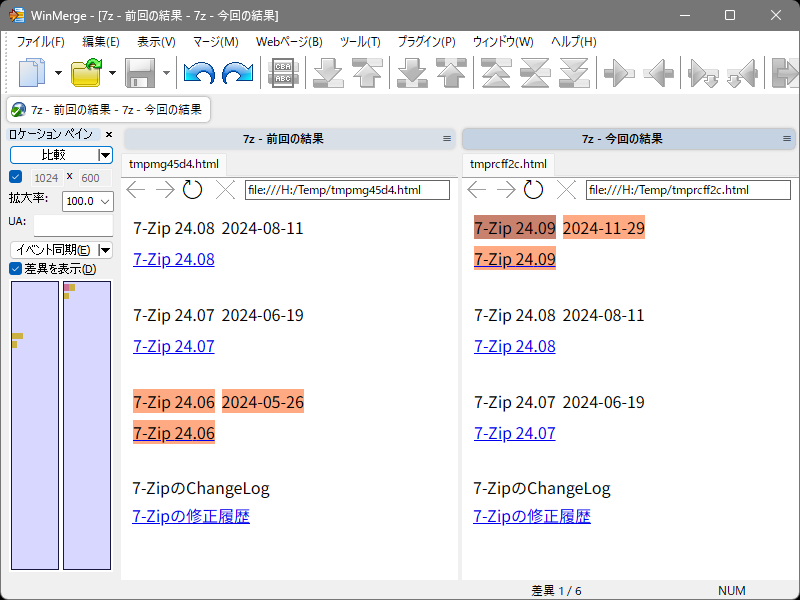Select the tmprcff2c.html tab
800x600 pixels.
click(x=508, y=164)
